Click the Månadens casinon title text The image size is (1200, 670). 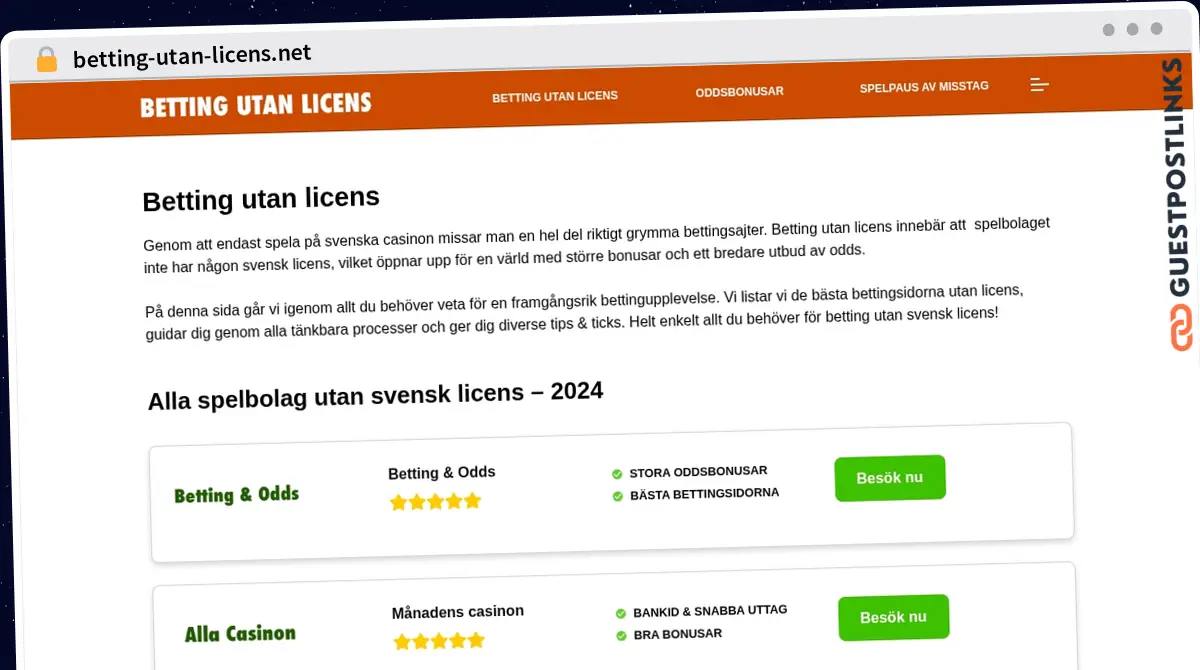tap(457, 611)
